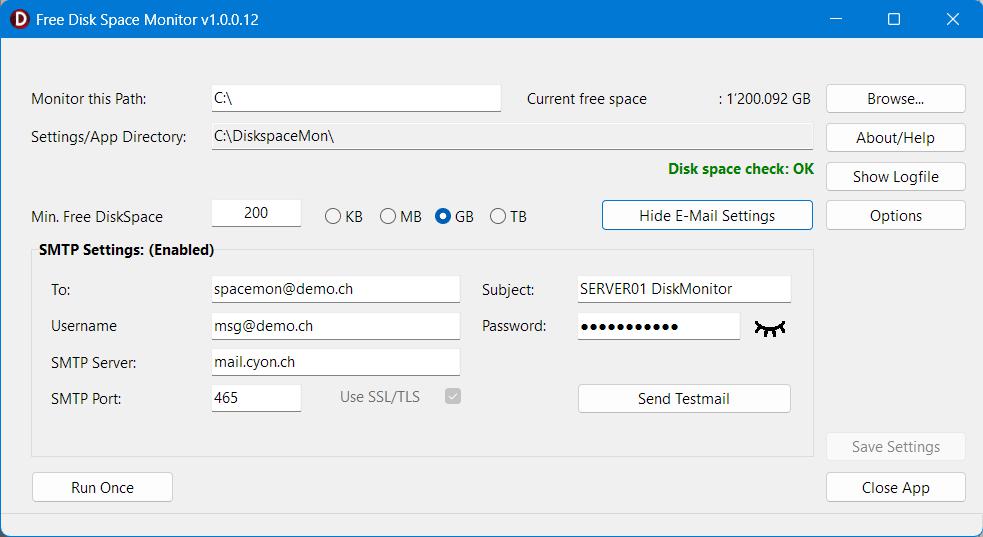The height and width of the screenshot is (537, 983).
Task: Focus the Min. Free DiskSpace value field
Action: [x=256, y=213]
